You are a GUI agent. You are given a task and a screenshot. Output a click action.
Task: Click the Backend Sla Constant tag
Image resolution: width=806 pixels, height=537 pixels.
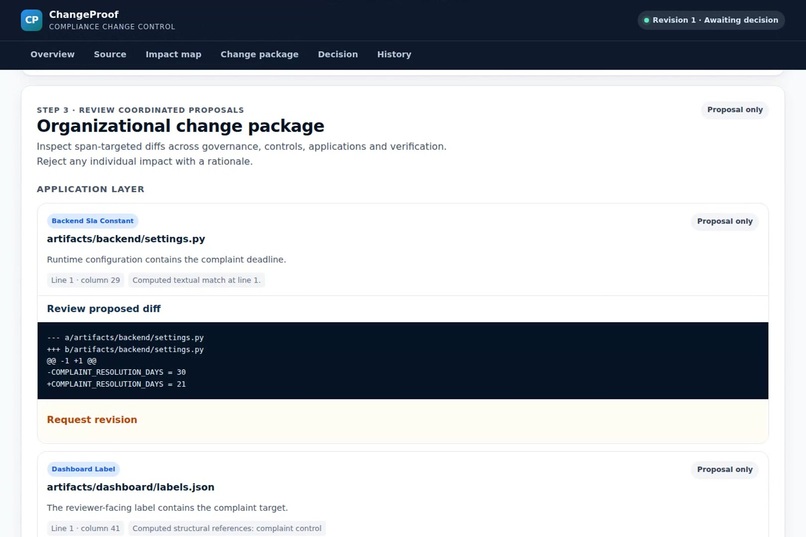click(93, 221)
